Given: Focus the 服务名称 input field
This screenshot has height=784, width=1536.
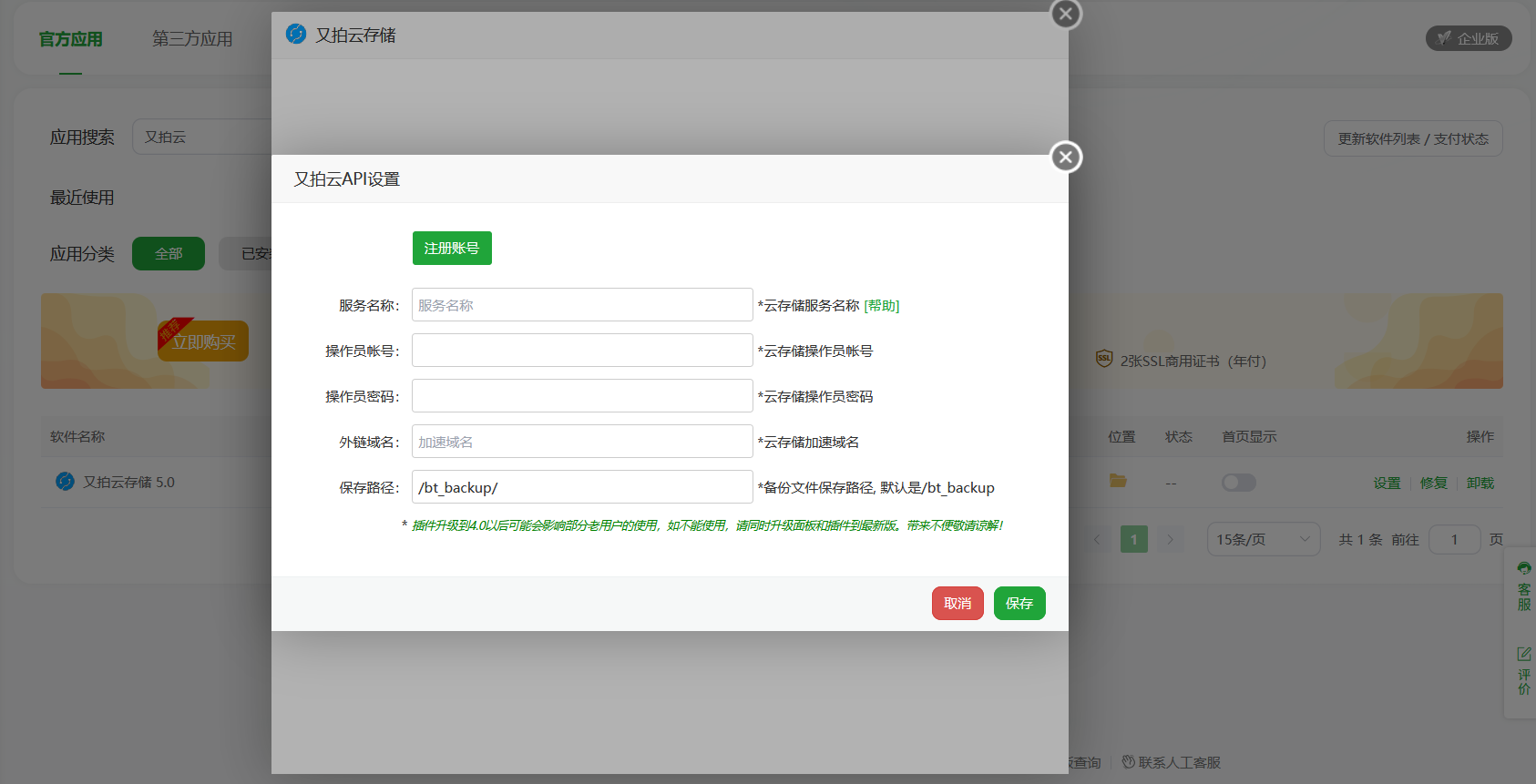Looking at the screenshot, I should pyautogui.click(x=582, y=305).
